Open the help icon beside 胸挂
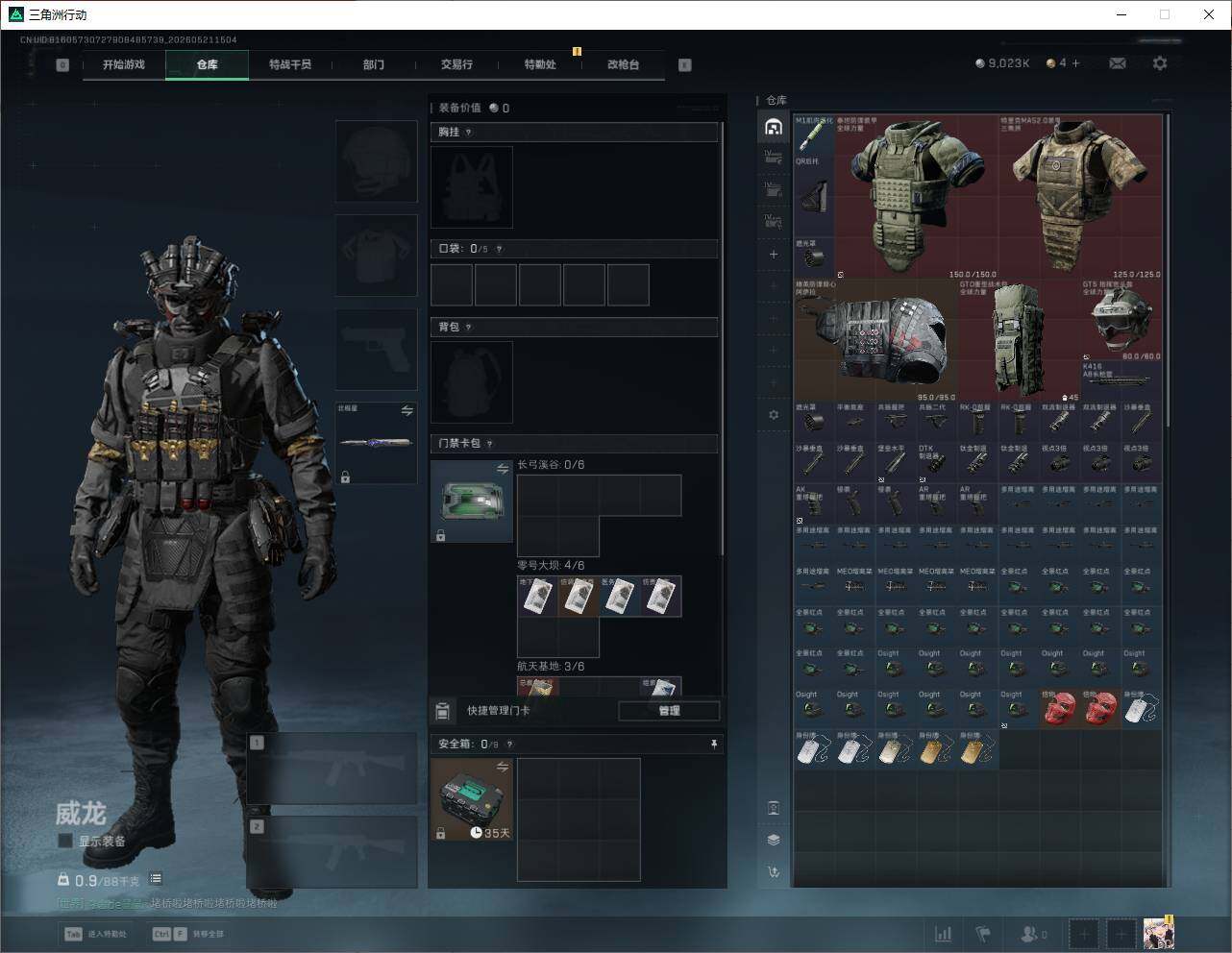Viewport: 1232px width, 953px height. tap(469, 133)
